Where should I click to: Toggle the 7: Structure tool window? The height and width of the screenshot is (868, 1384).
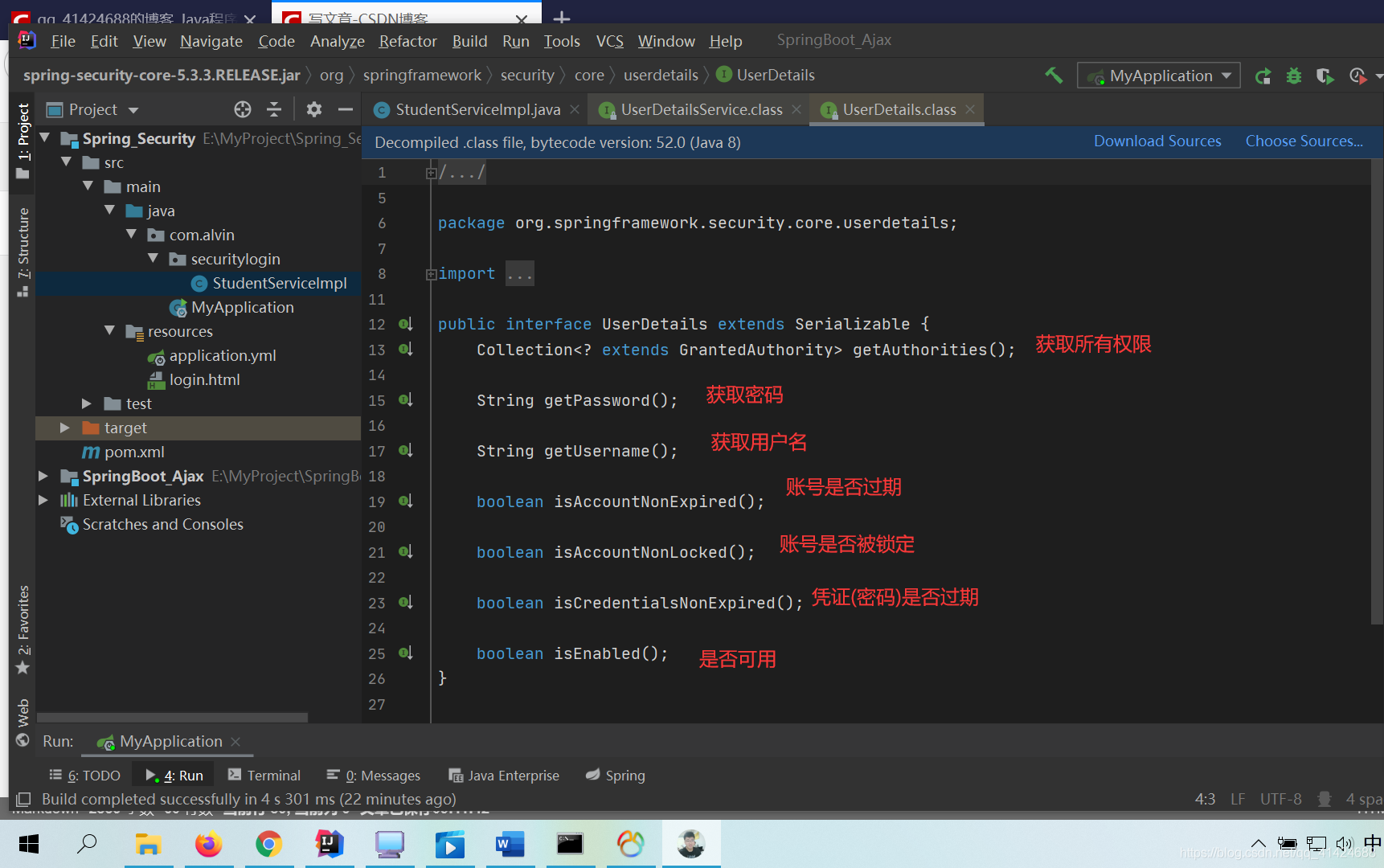23,252
